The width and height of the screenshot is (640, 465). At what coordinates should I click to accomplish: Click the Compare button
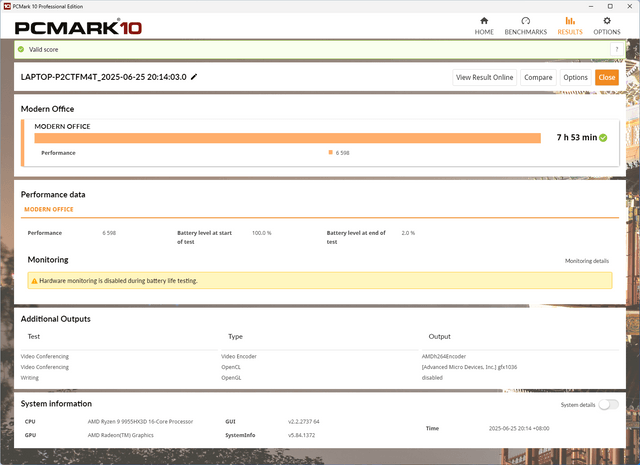(x=538, y=77)
